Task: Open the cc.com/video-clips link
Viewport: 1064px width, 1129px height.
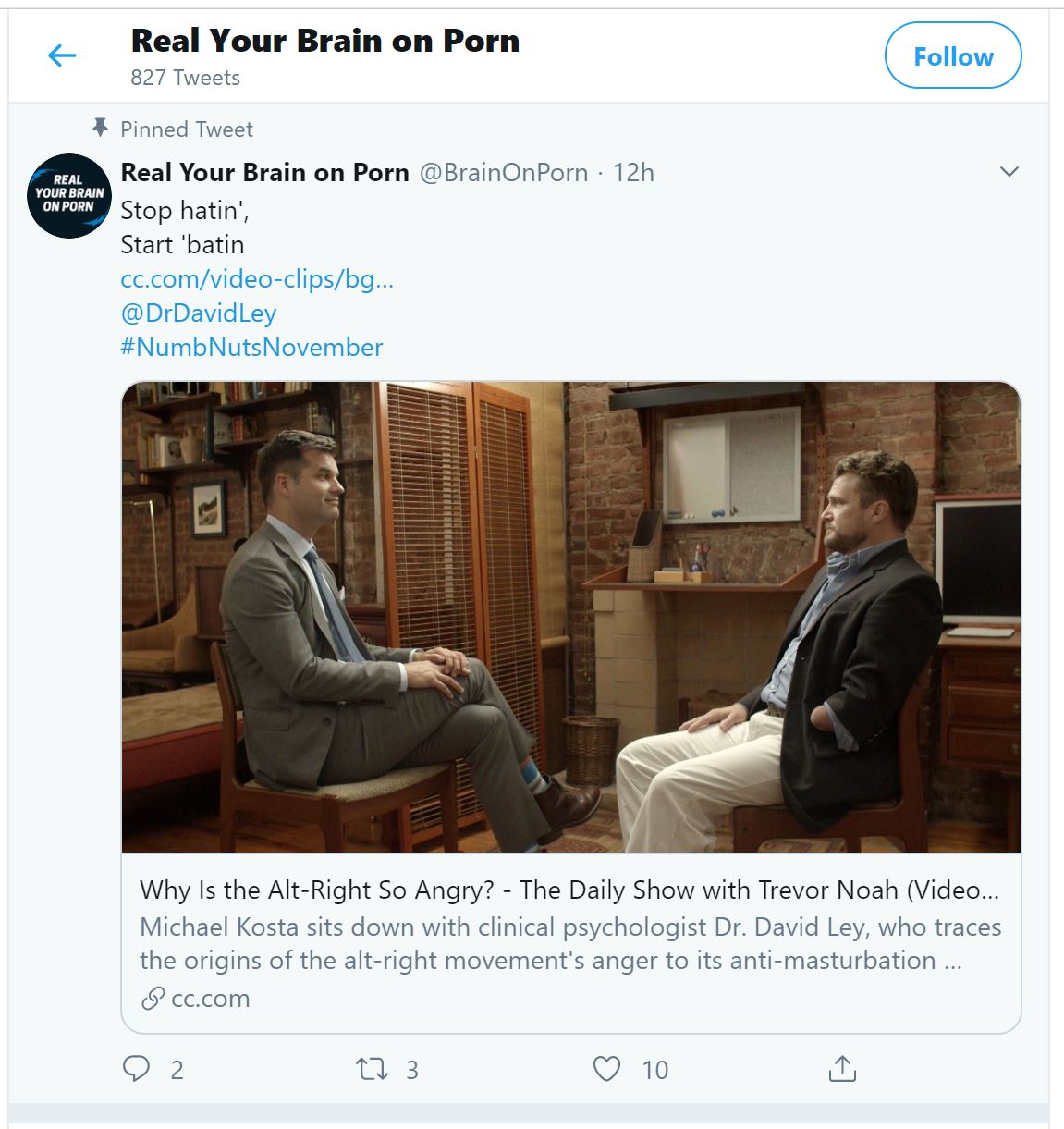Action: pyautogui.click(x=257, y=278)
